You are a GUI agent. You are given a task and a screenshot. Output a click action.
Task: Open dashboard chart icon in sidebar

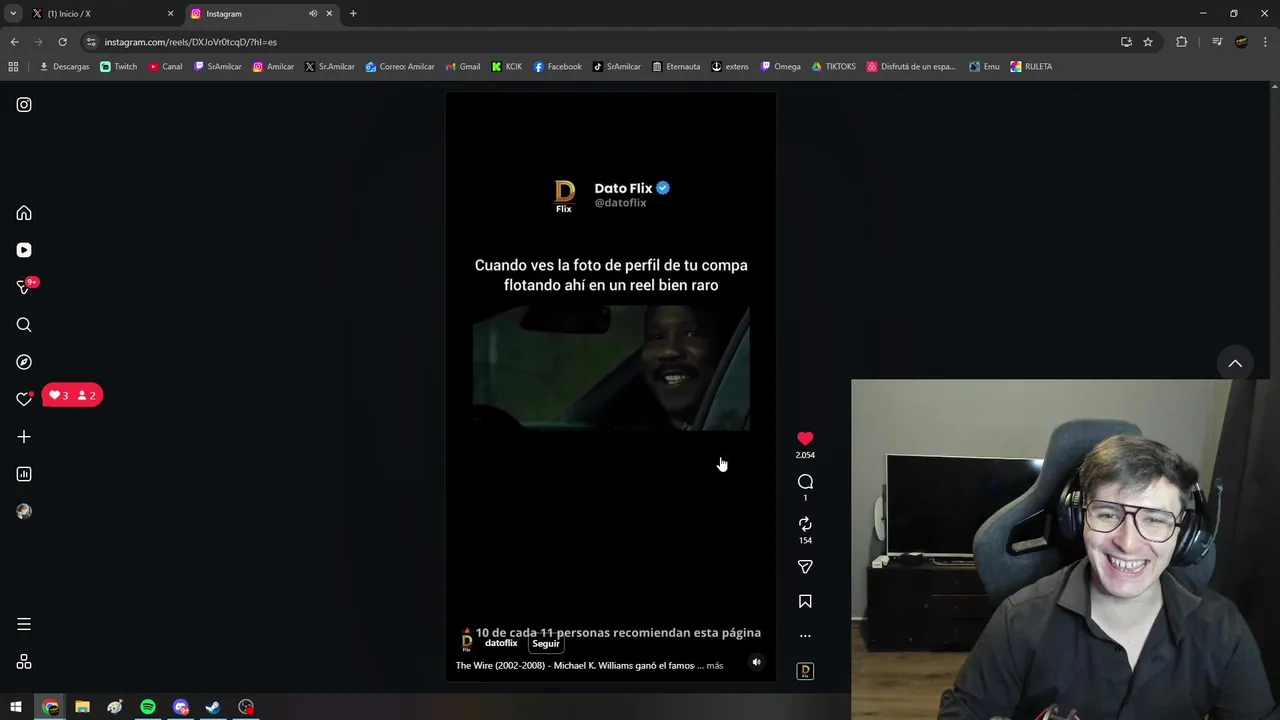point(24,474)
